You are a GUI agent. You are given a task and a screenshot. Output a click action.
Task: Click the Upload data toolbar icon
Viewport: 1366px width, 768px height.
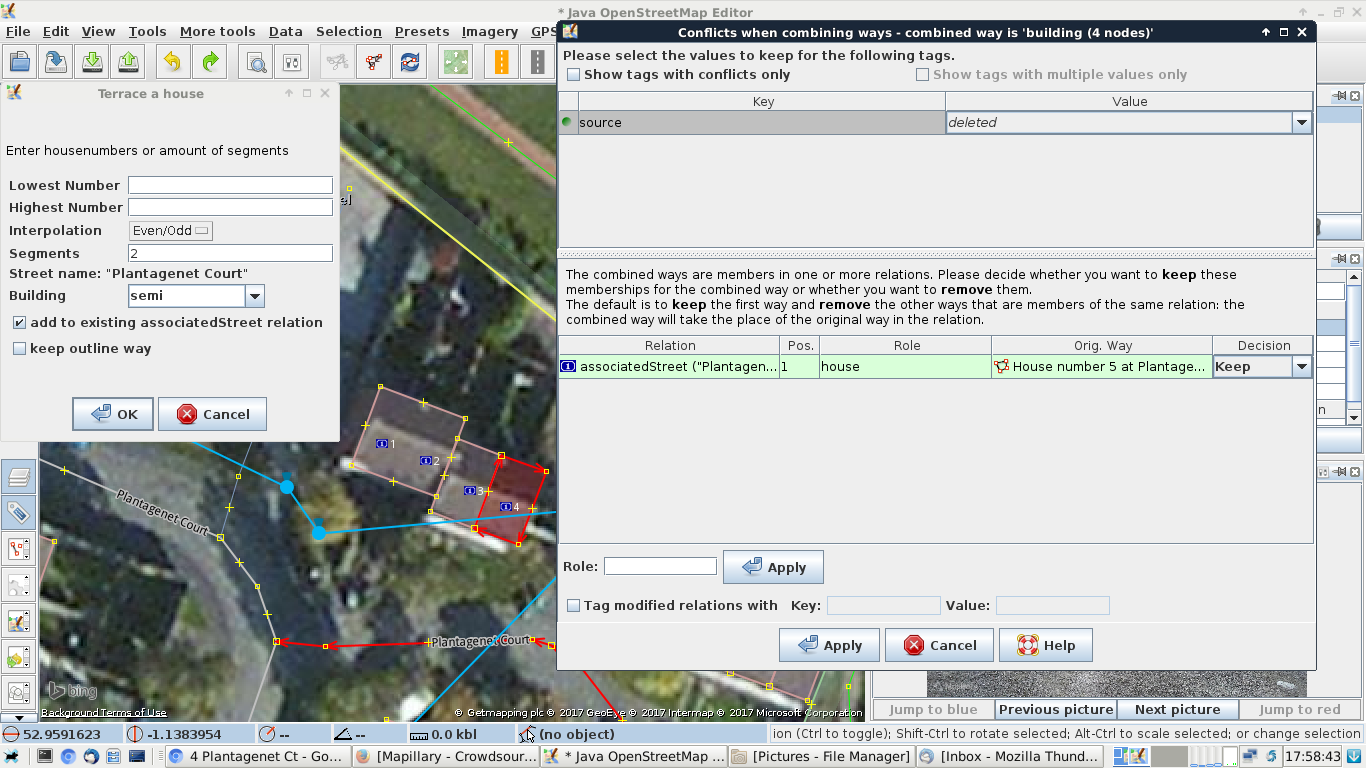(129, 62)
